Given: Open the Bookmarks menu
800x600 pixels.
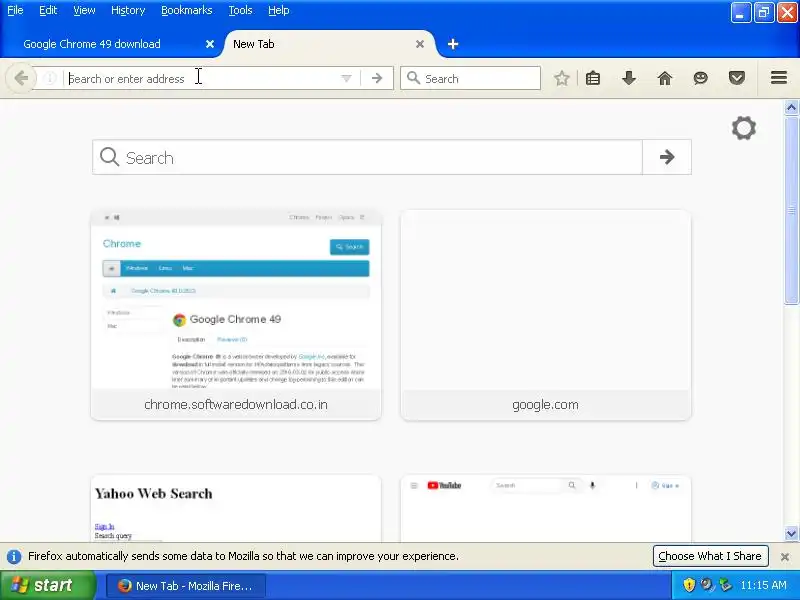Looking at the screenshot, I should tap(187, 10).
